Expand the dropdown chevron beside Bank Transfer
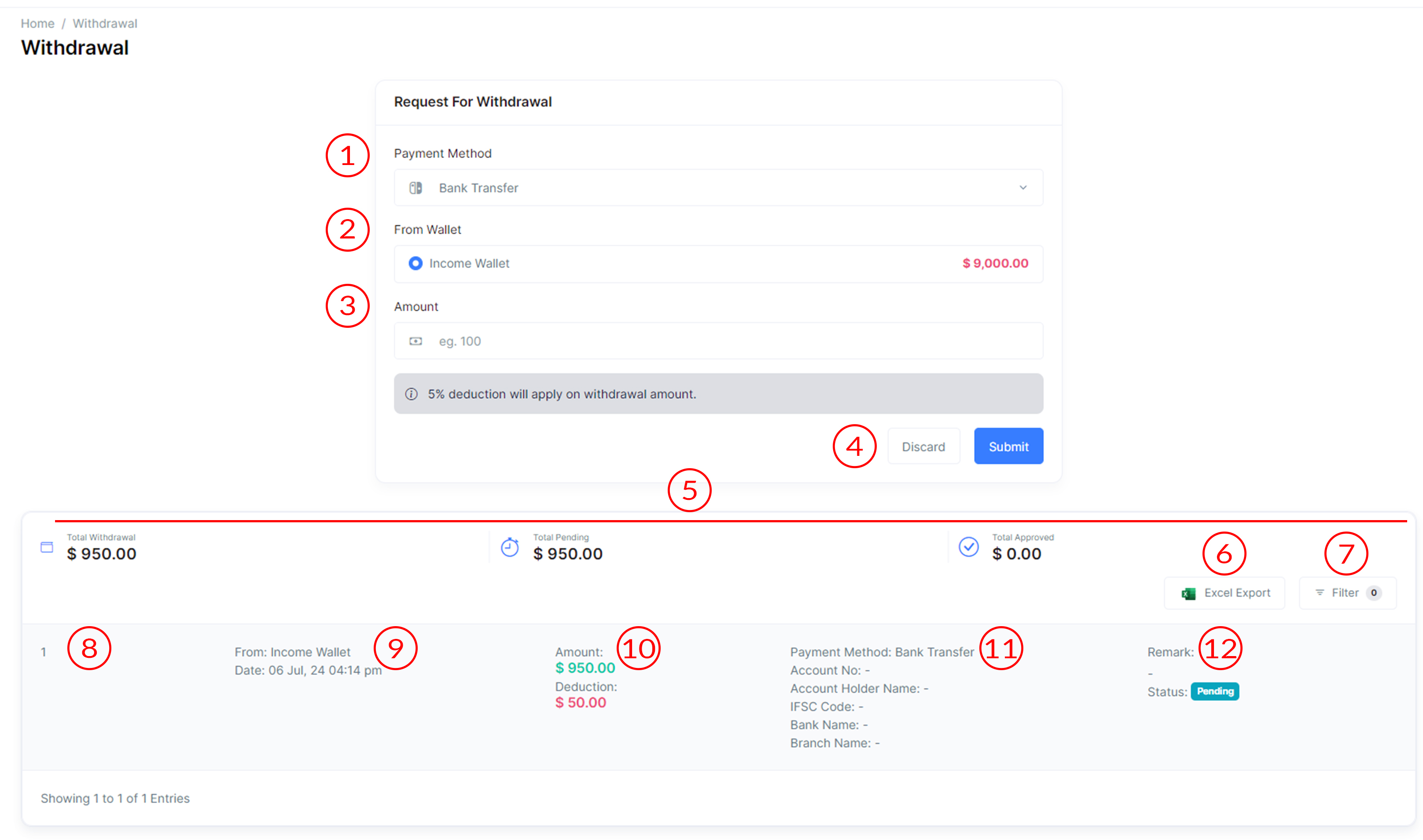Screen dimensions: 1423x840 coord(1023,188)
